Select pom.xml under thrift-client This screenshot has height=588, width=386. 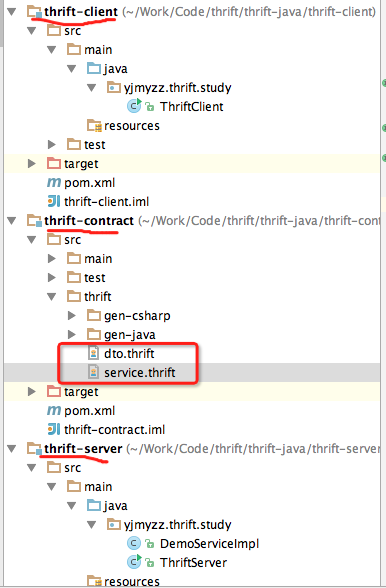point(89,183)
